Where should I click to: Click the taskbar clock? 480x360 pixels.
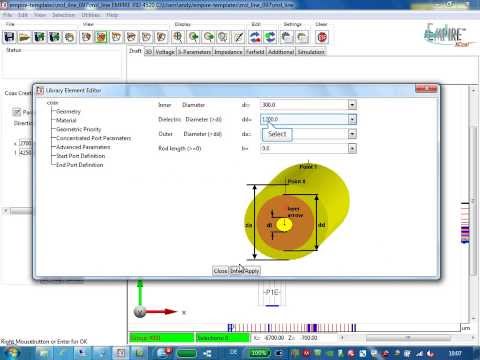[x=455, y=353]
